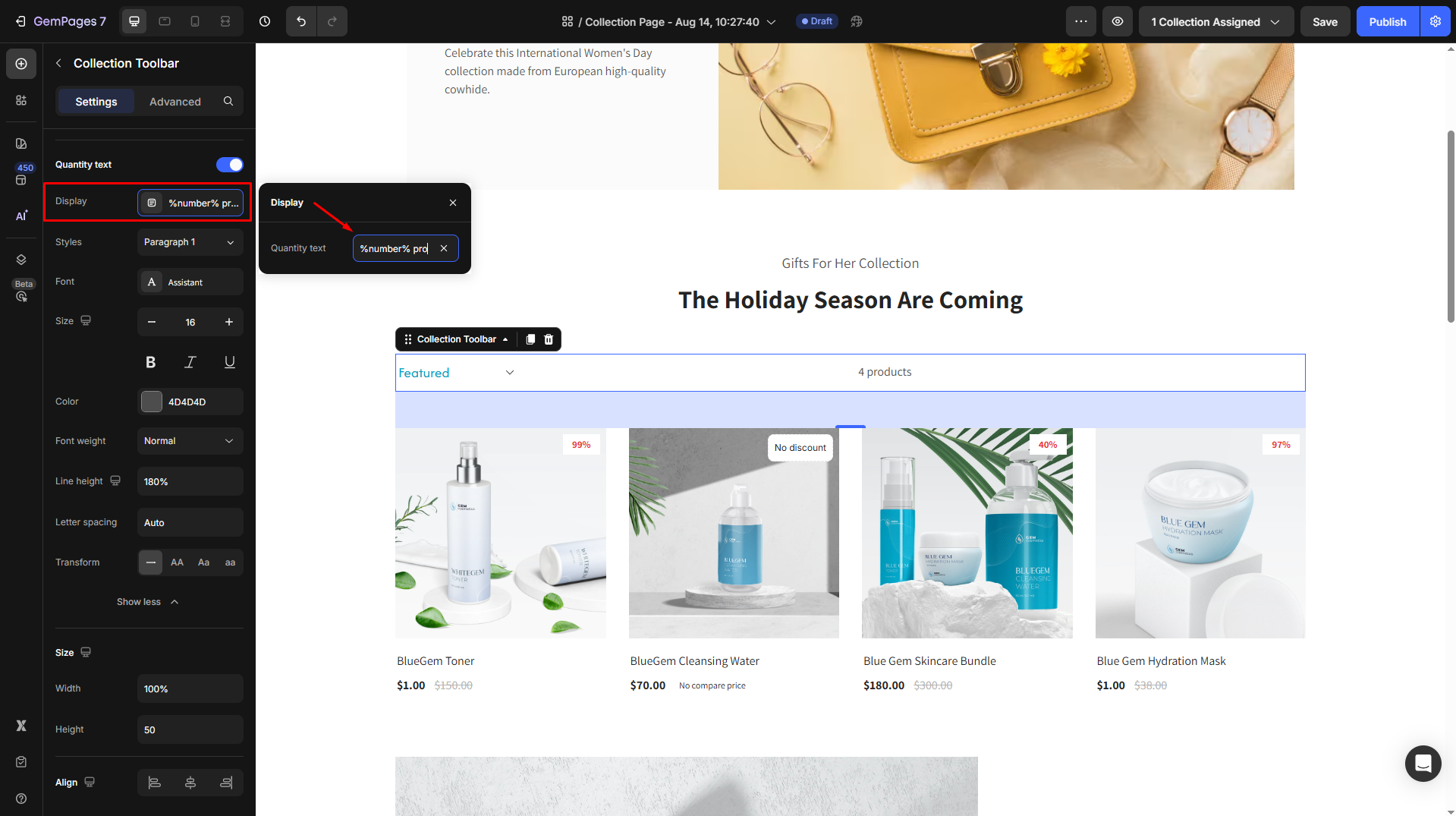Viewport: 1456px width, 816px height.
Task: Switch to tablet device view icon
Action: tap(165, 21)
